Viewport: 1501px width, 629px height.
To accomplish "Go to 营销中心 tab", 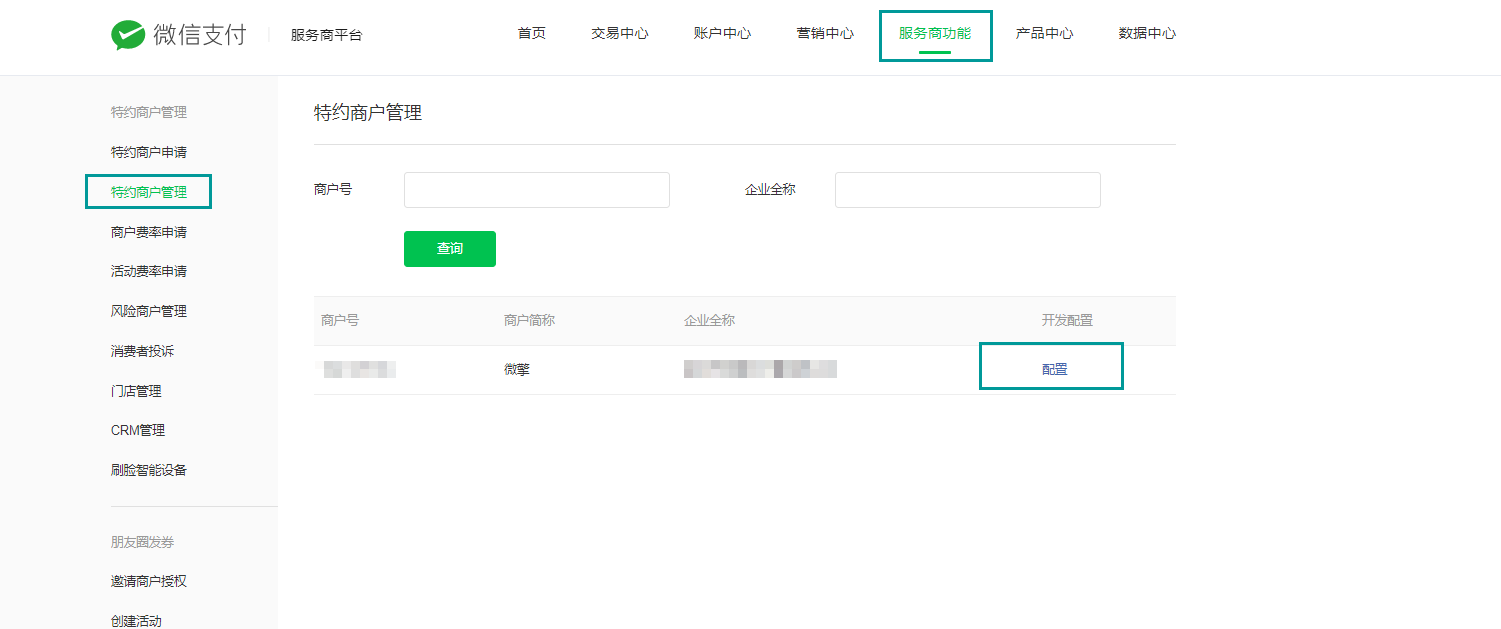I will coord(825,33).
